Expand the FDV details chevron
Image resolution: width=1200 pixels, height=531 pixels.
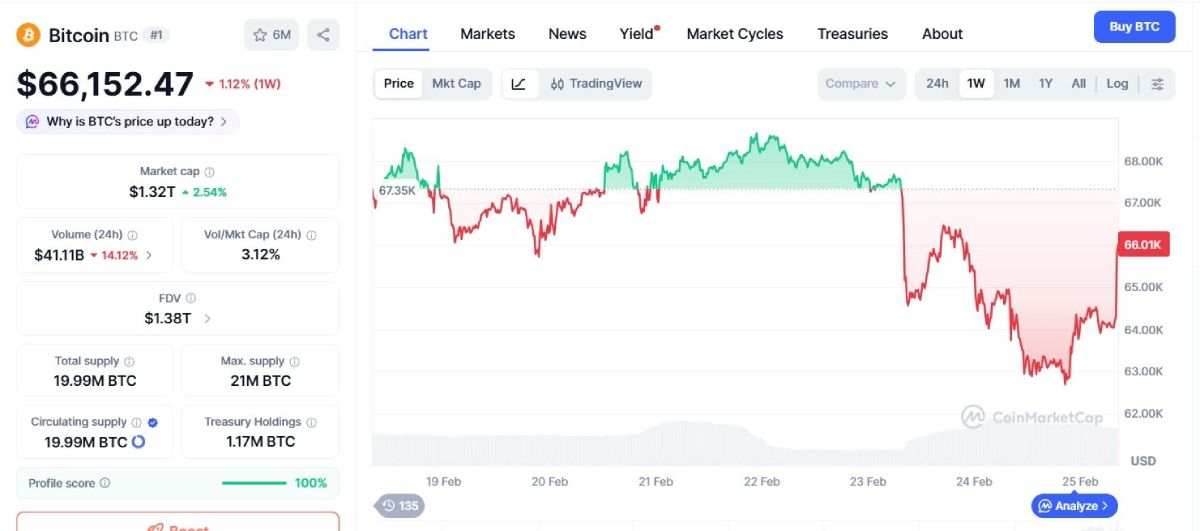click(207, 319)
